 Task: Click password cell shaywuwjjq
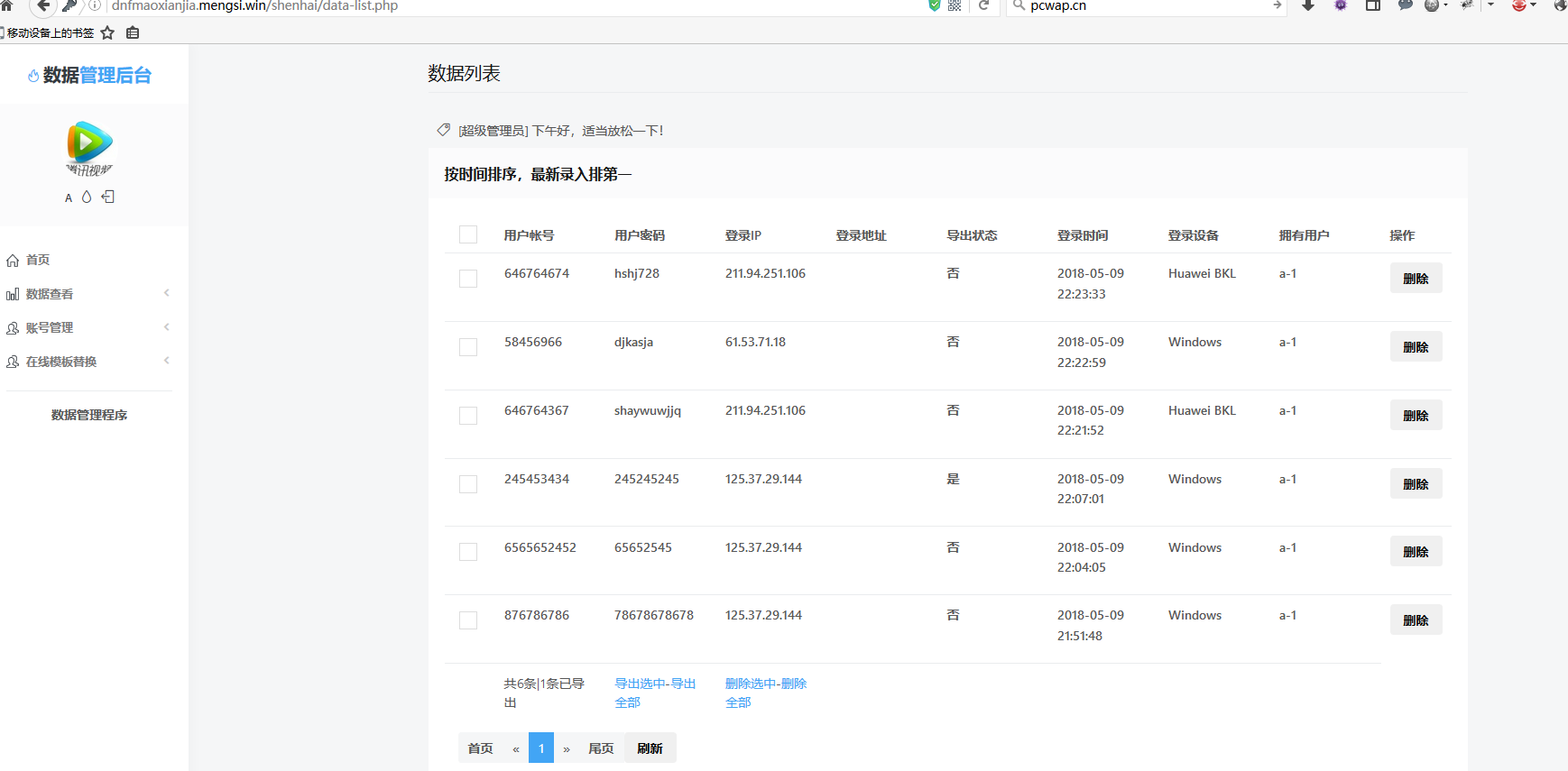[648, 410]
